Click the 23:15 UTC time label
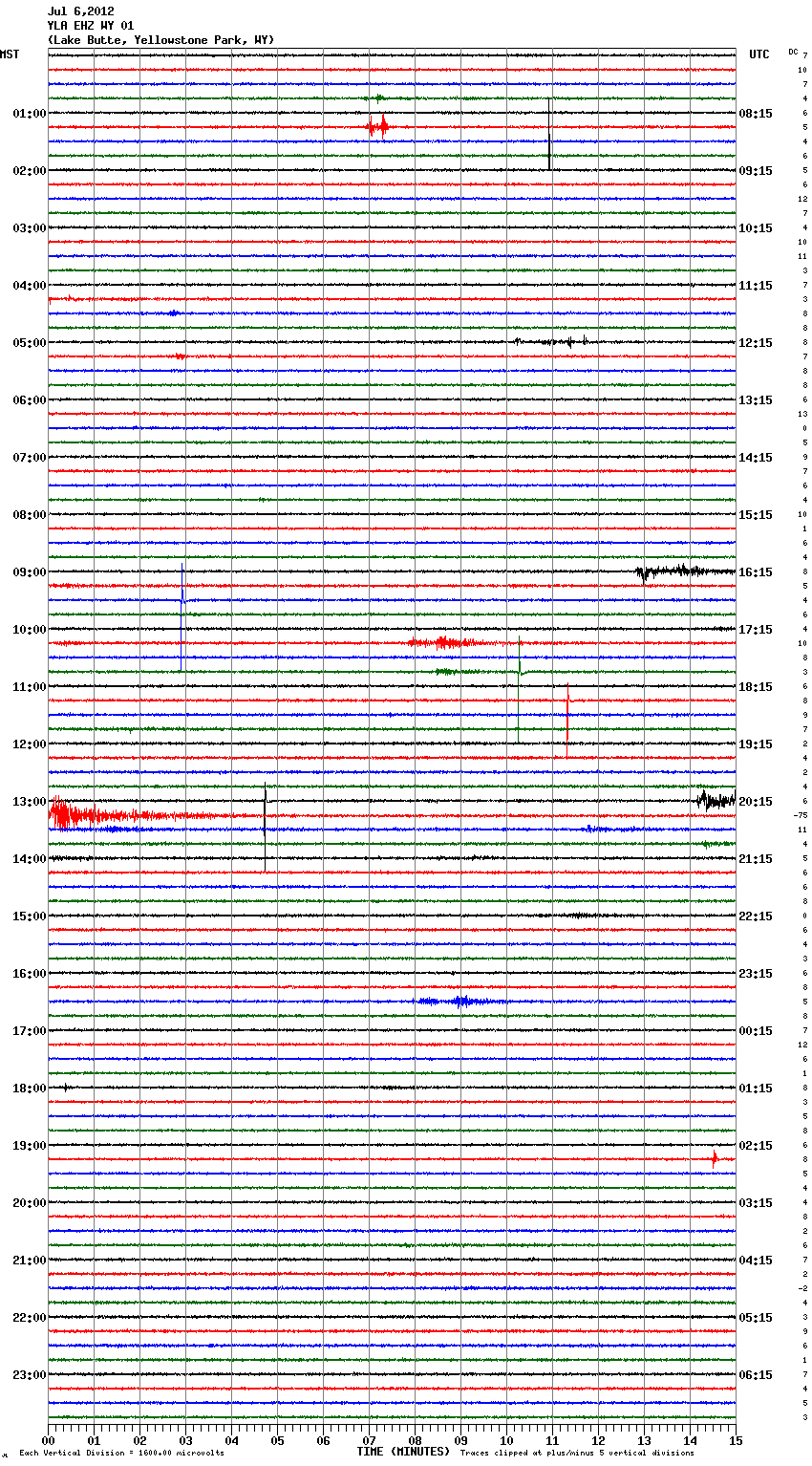Viewport: 812px width, 1466px height. click(x=756, y=974)
